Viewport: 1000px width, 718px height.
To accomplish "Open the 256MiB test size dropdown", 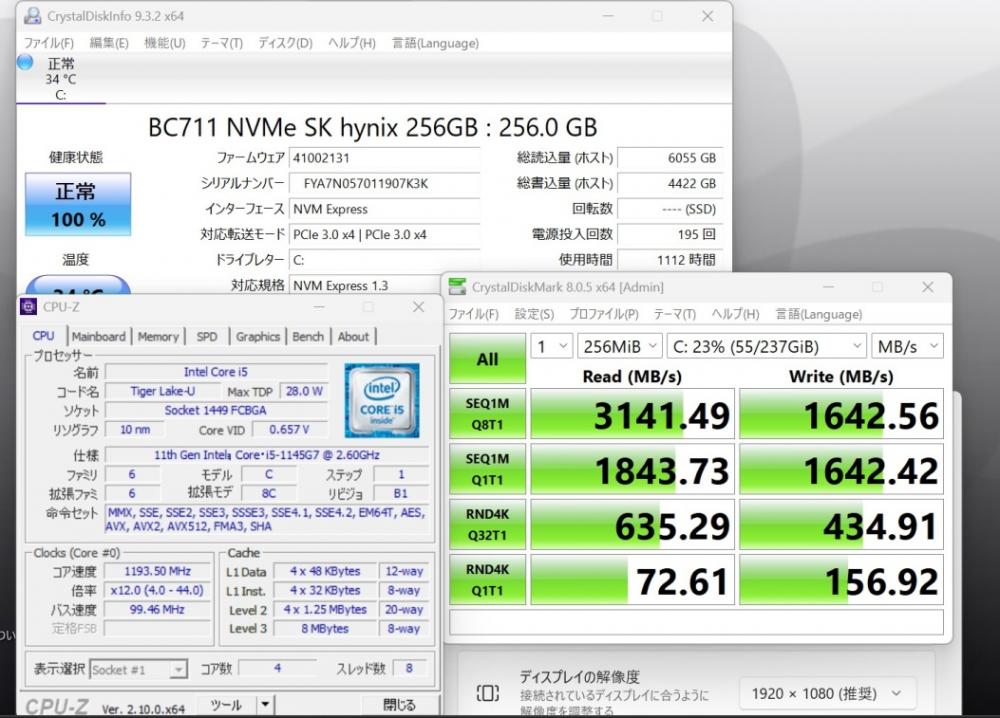I will click(619, 346).
